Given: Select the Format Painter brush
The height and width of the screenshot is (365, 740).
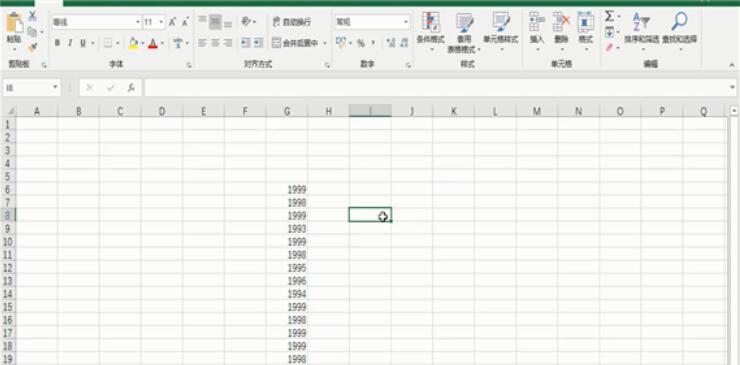Looking at the screenshot, I should point(32,47).
